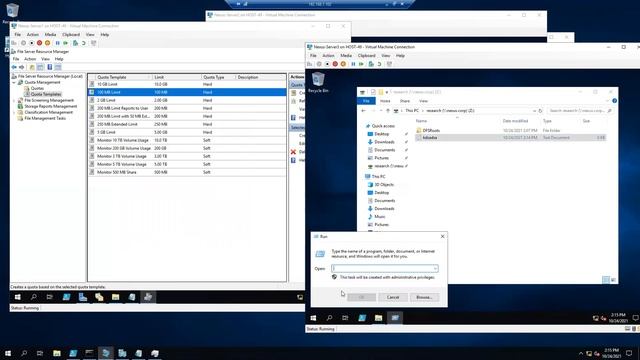Click the host Windows Start button
The width and height of the screenshot is (640, 360).
8,353
